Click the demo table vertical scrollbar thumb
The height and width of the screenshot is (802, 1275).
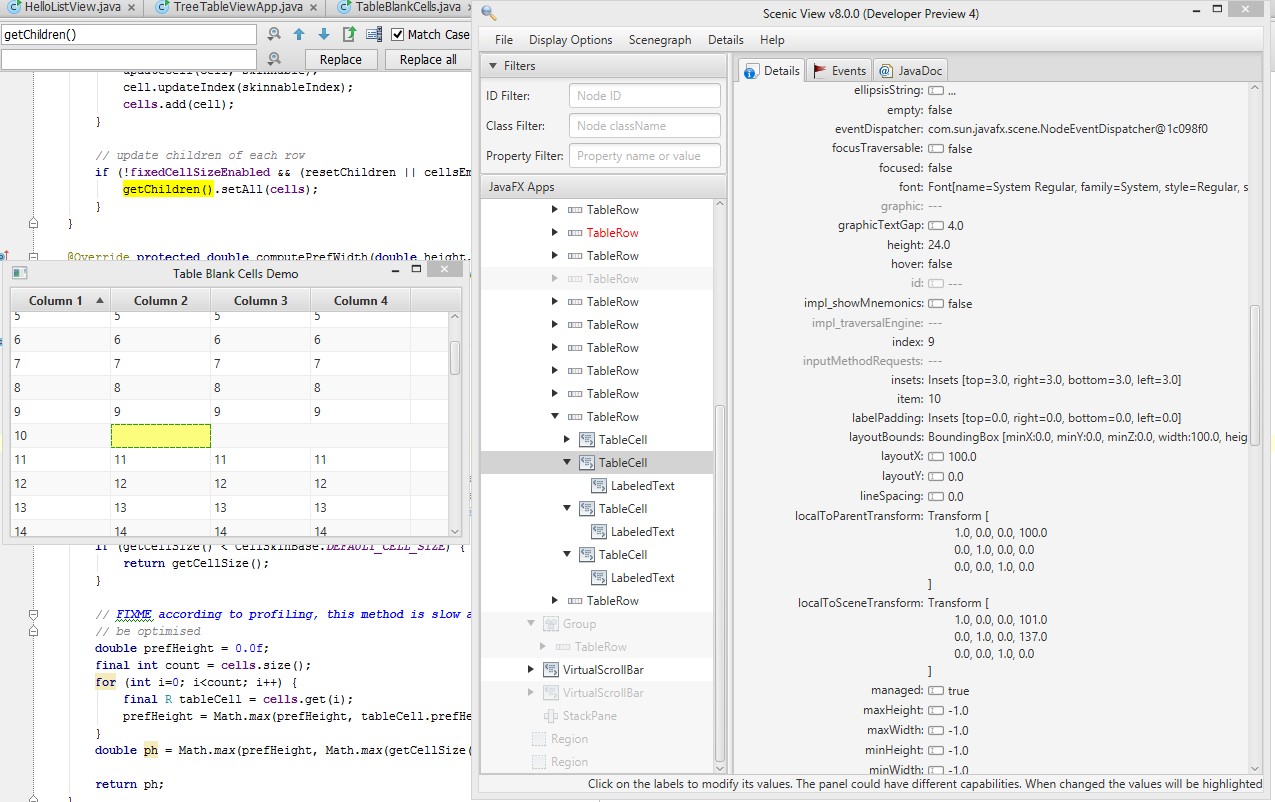click(x=455, y=357)
